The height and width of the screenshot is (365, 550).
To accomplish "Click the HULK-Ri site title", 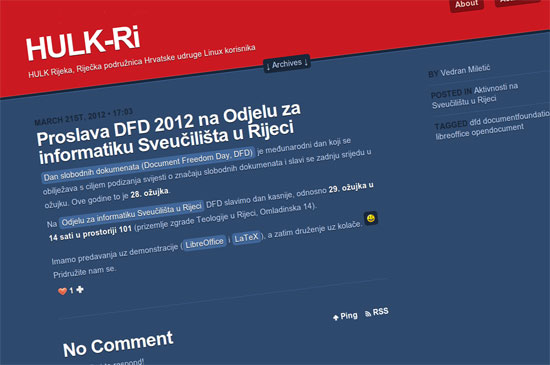I will [83, 43].
